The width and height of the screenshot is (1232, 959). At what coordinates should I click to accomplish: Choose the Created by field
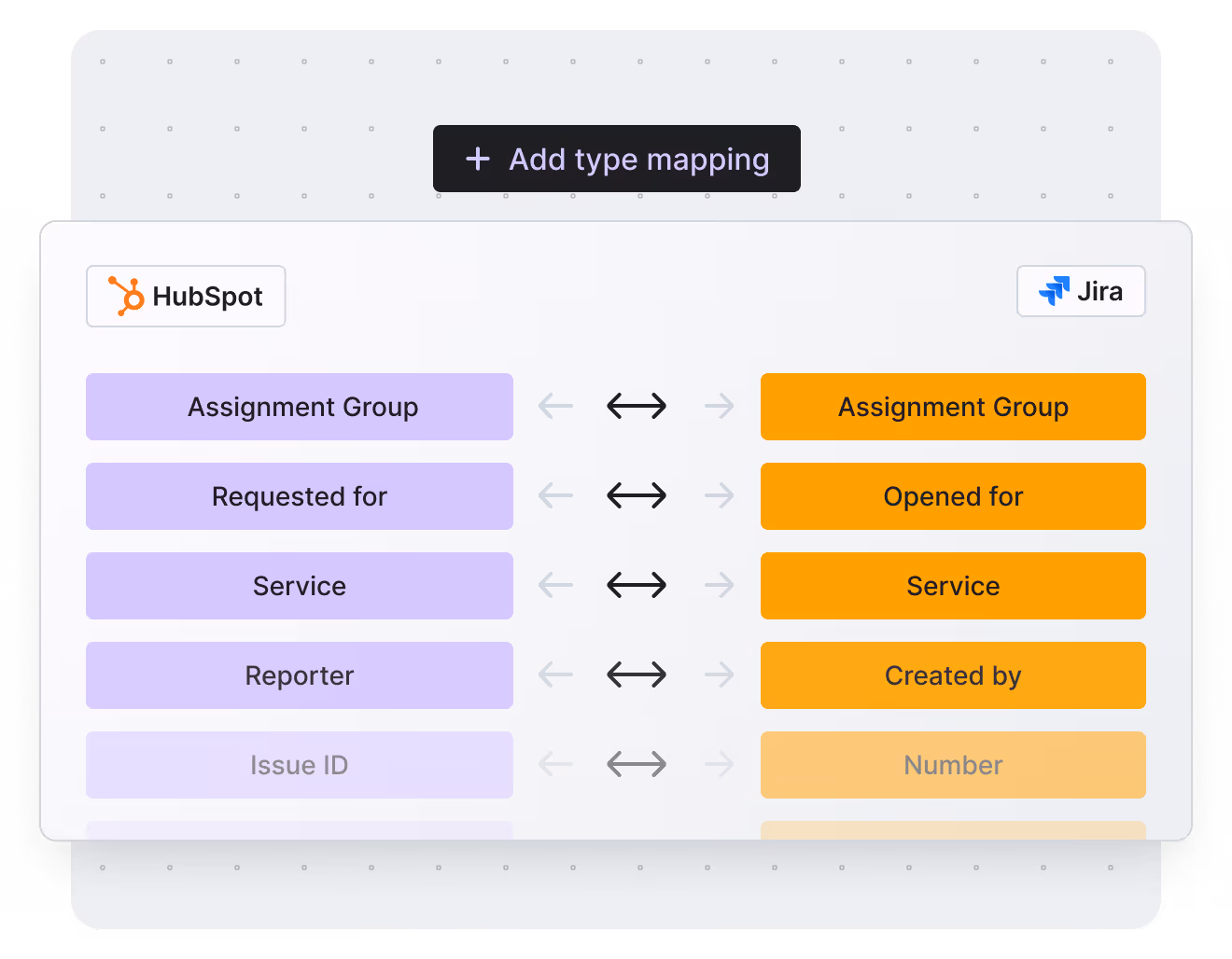coord(953,675)
